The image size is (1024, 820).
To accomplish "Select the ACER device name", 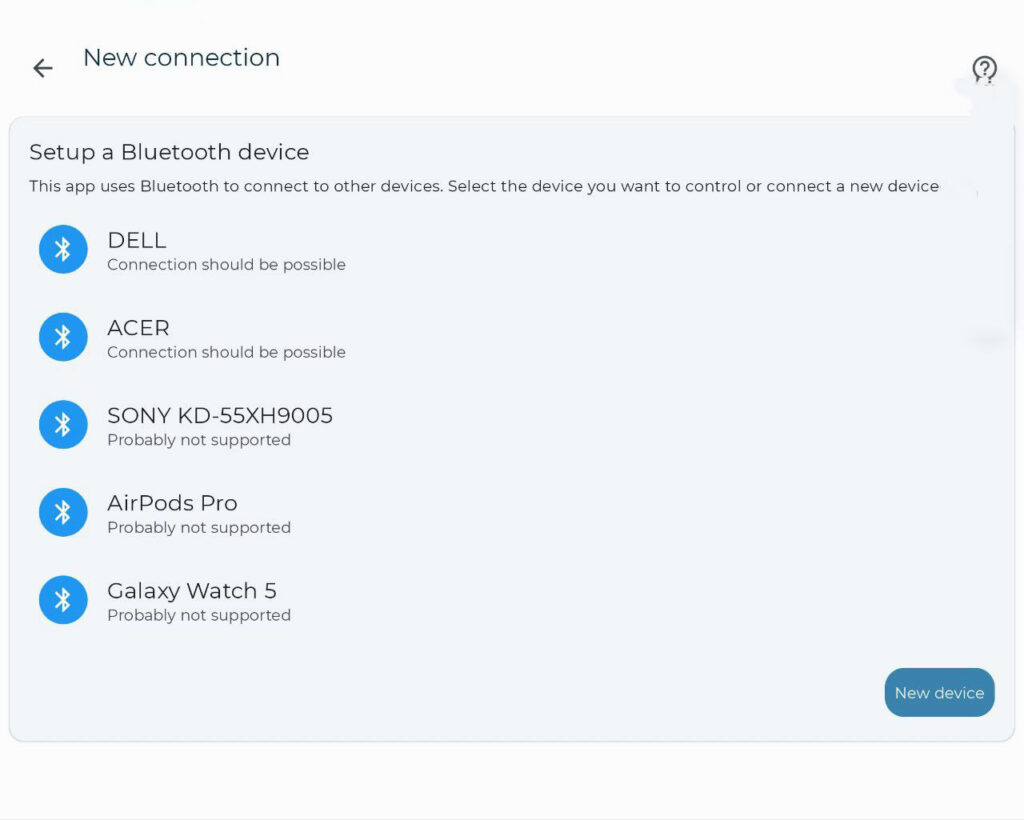I will tap(138, 328).
